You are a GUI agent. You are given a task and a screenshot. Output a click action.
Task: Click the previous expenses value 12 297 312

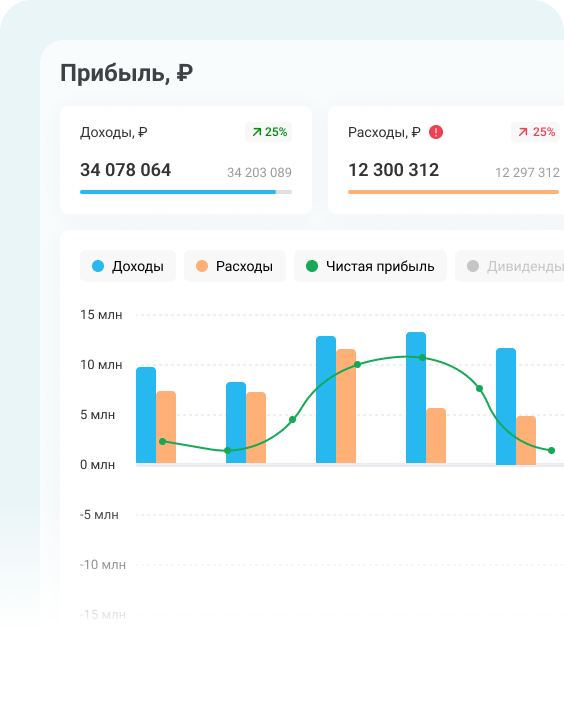point(527,173)
